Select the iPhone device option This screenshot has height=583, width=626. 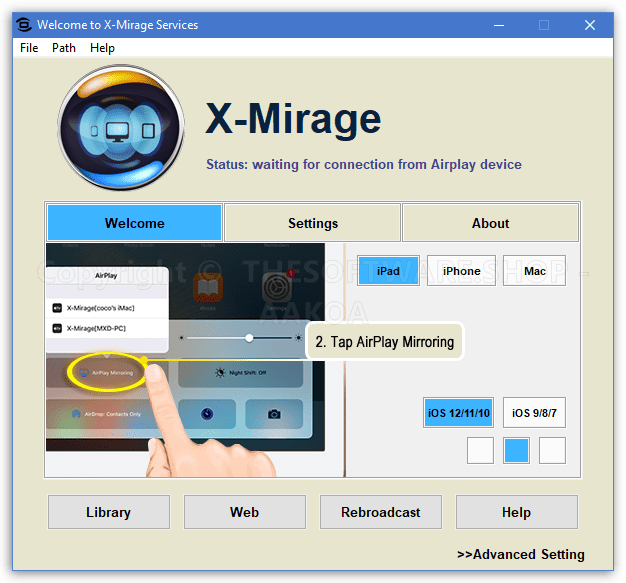tap(461, 271)
